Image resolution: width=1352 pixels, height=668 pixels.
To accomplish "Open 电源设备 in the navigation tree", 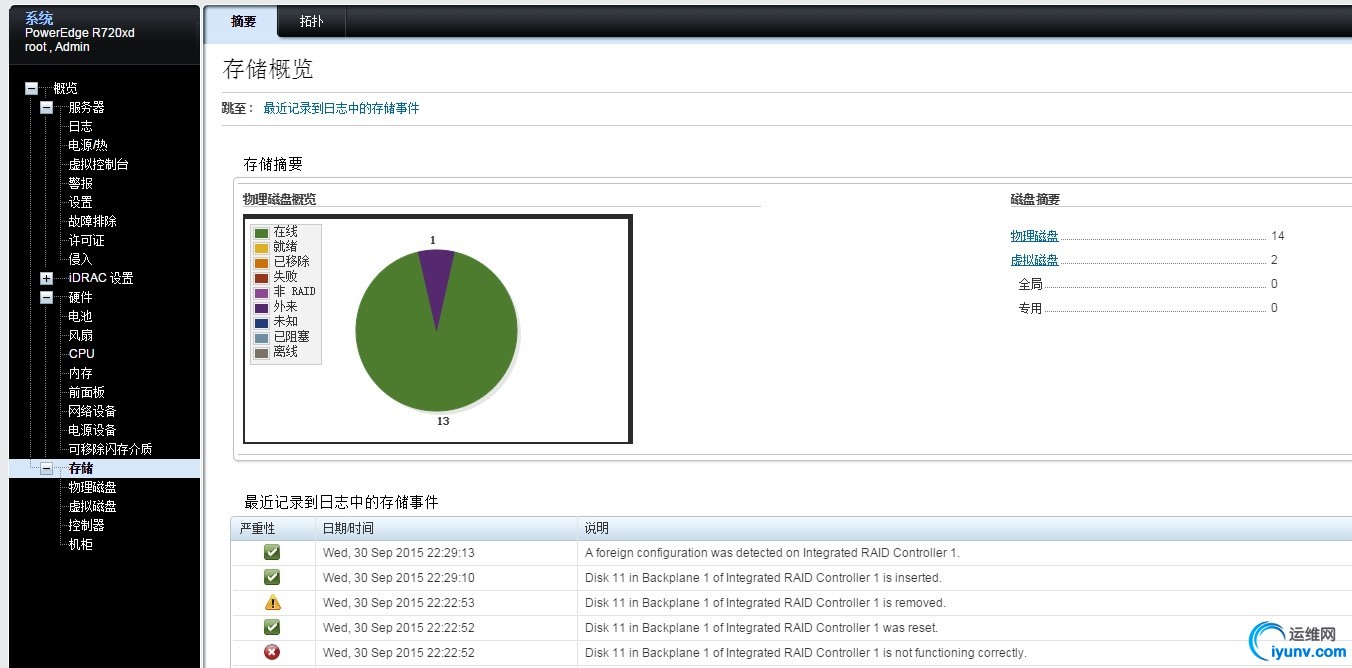I will tap(92, 430).
